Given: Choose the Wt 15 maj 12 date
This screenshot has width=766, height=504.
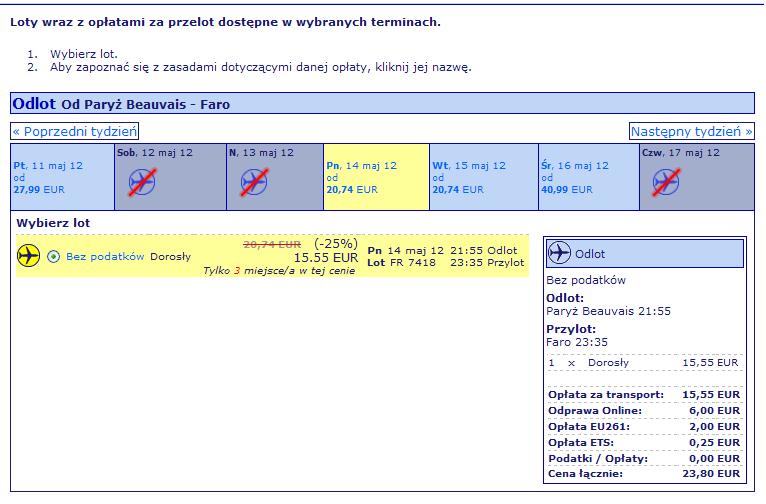Looking at the screenshot, I should pos(484,177).
